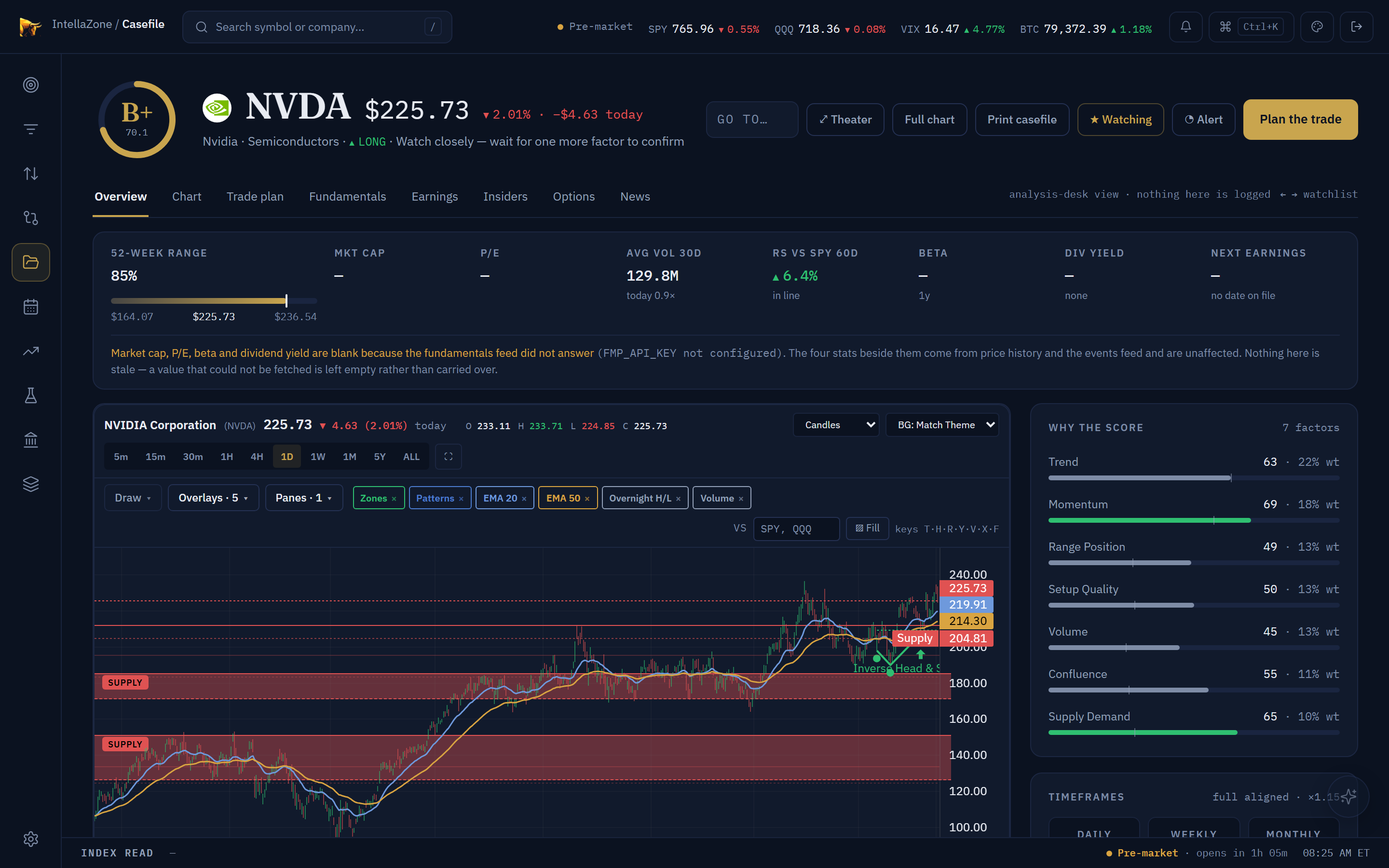
Task: Click the sign-out icon
Action: (1356, 27)
